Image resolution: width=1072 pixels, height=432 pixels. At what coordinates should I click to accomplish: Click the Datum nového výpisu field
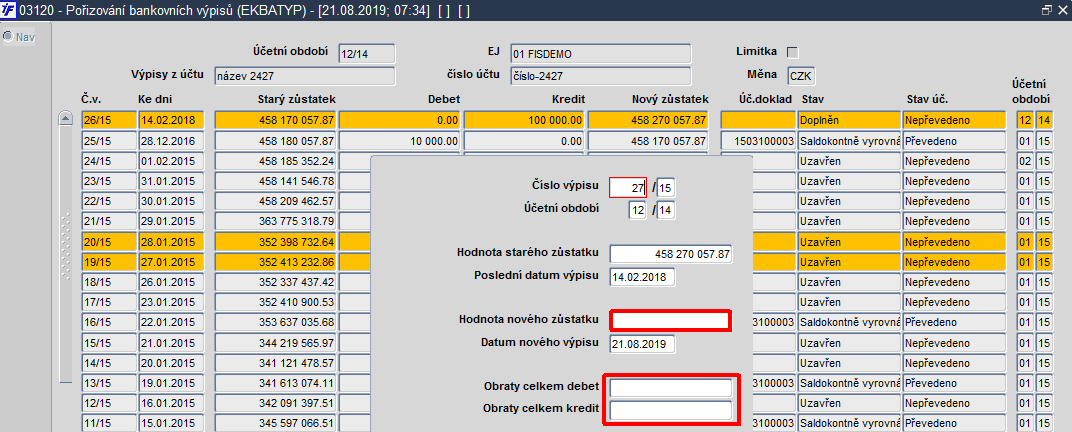click(x=642, y=343)
